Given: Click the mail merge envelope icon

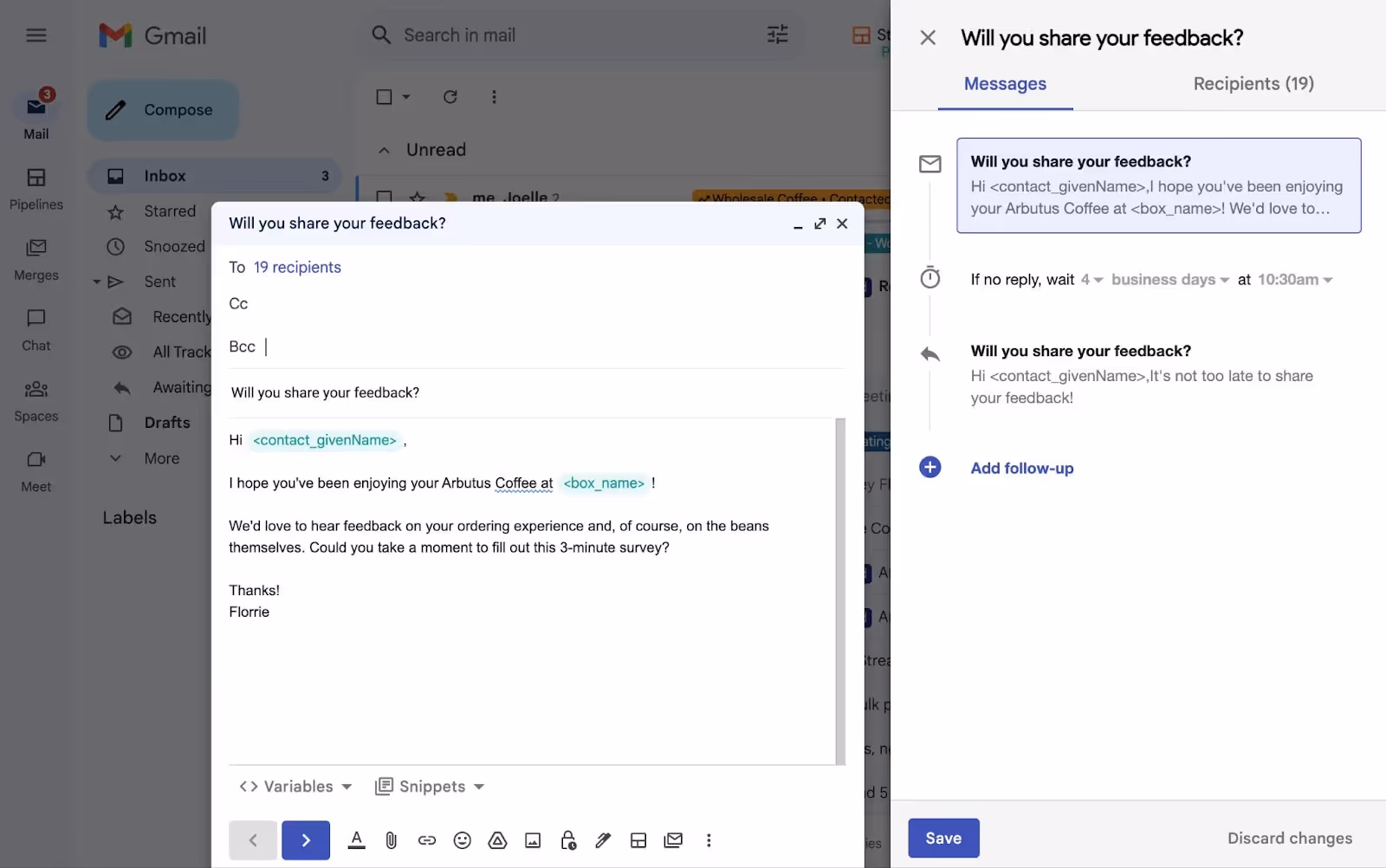Looking at the screenshot, I should coord(673,840).
